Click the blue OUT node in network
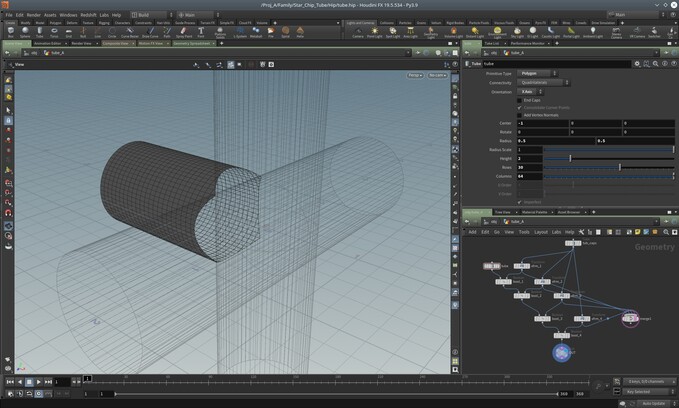 tap(562, 353)
